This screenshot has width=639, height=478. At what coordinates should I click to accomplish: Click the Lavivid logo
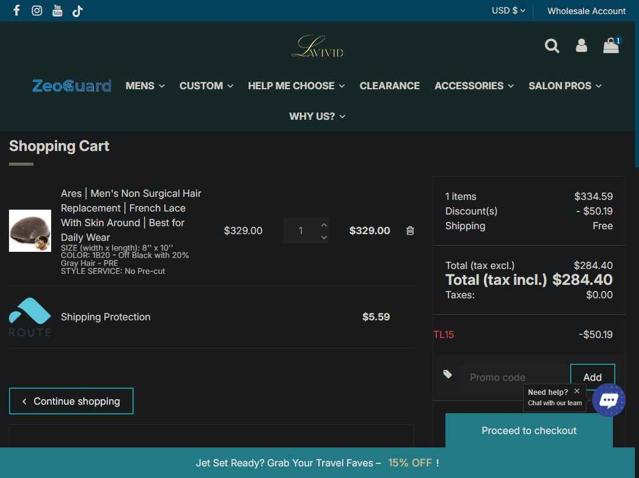tap(318, 47)
